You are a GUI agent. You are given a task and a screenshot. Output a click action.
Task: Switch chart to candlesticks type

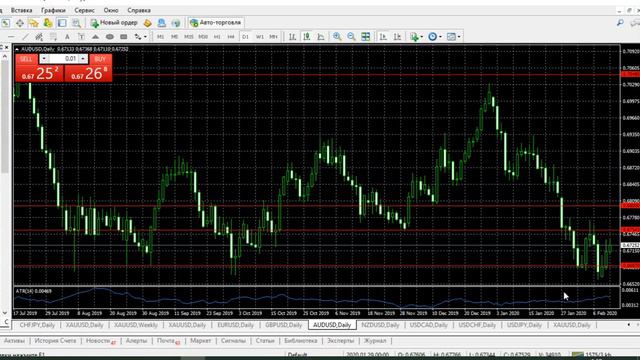[307, 37]
